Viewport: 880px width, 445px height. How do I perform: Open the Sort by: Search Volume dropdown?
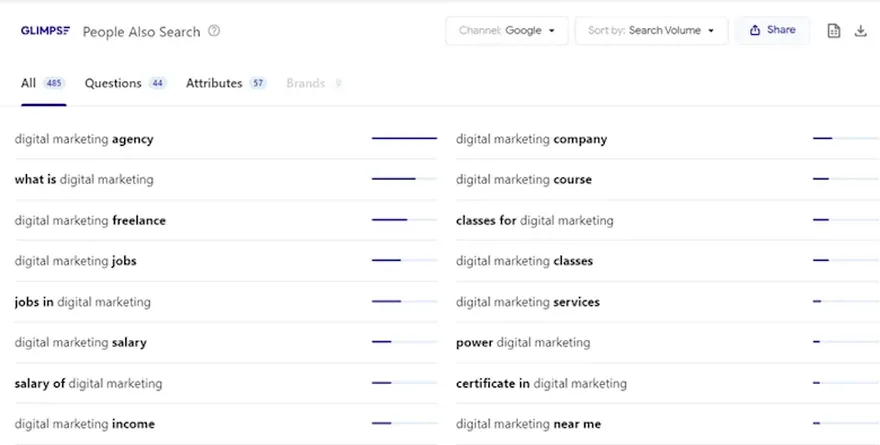click(651, 31)
